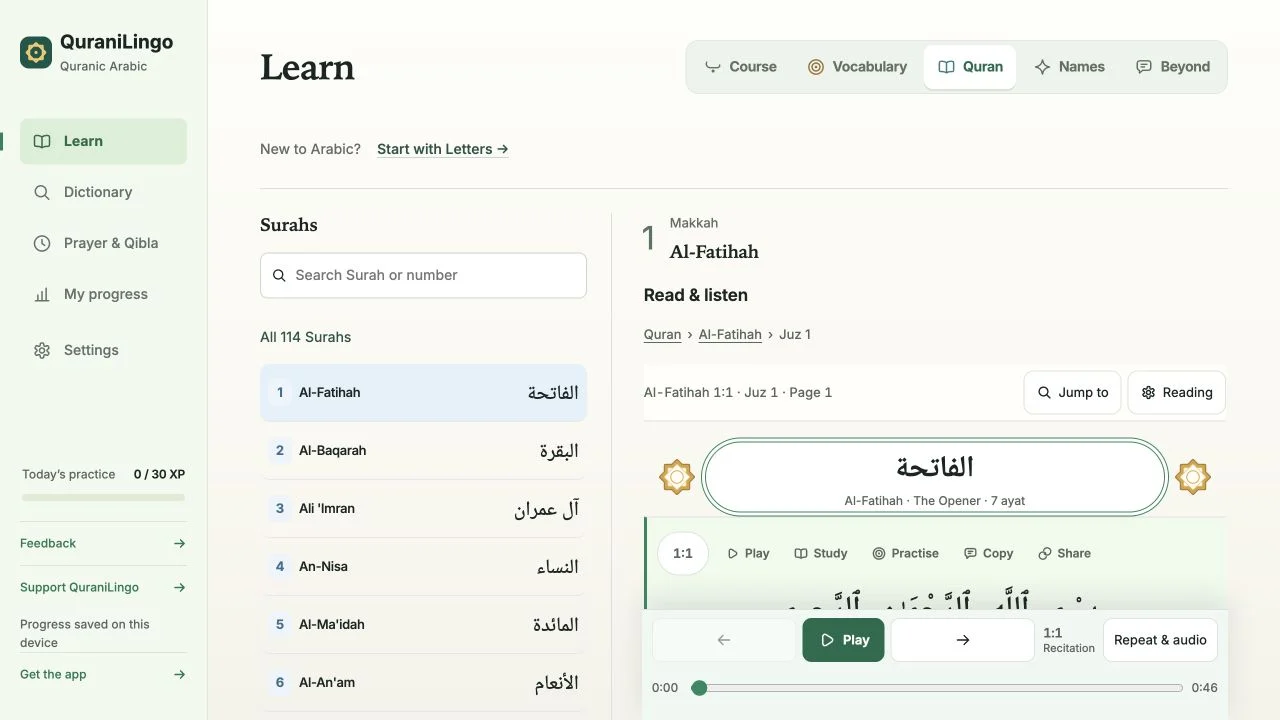1280x720 pixels.
Task: Skip to the next ayah arrow
Action: point(963,640)
